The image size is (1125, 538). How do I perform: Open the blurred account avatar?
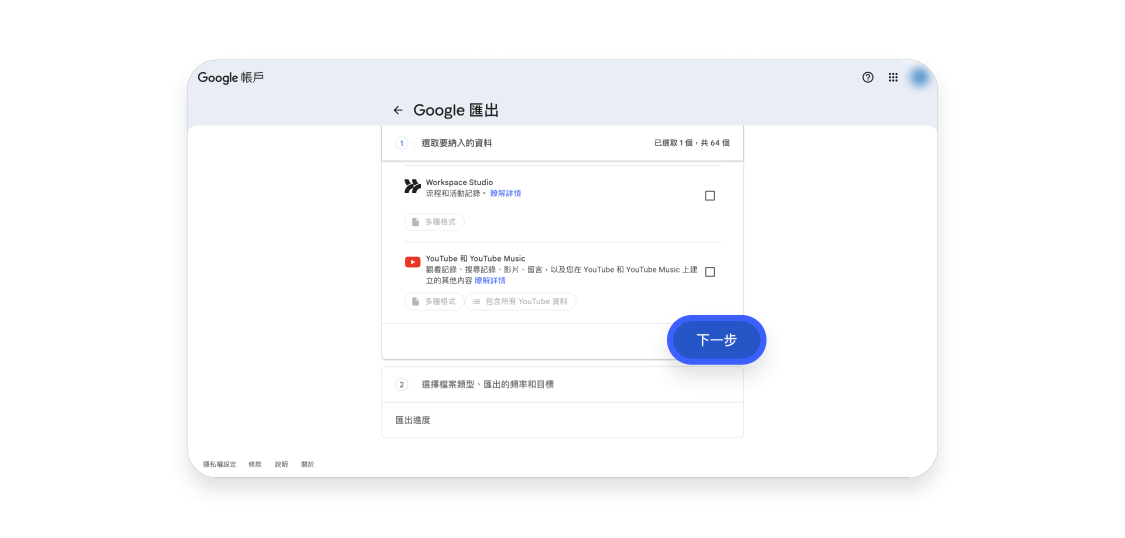[x=919, y=77]
